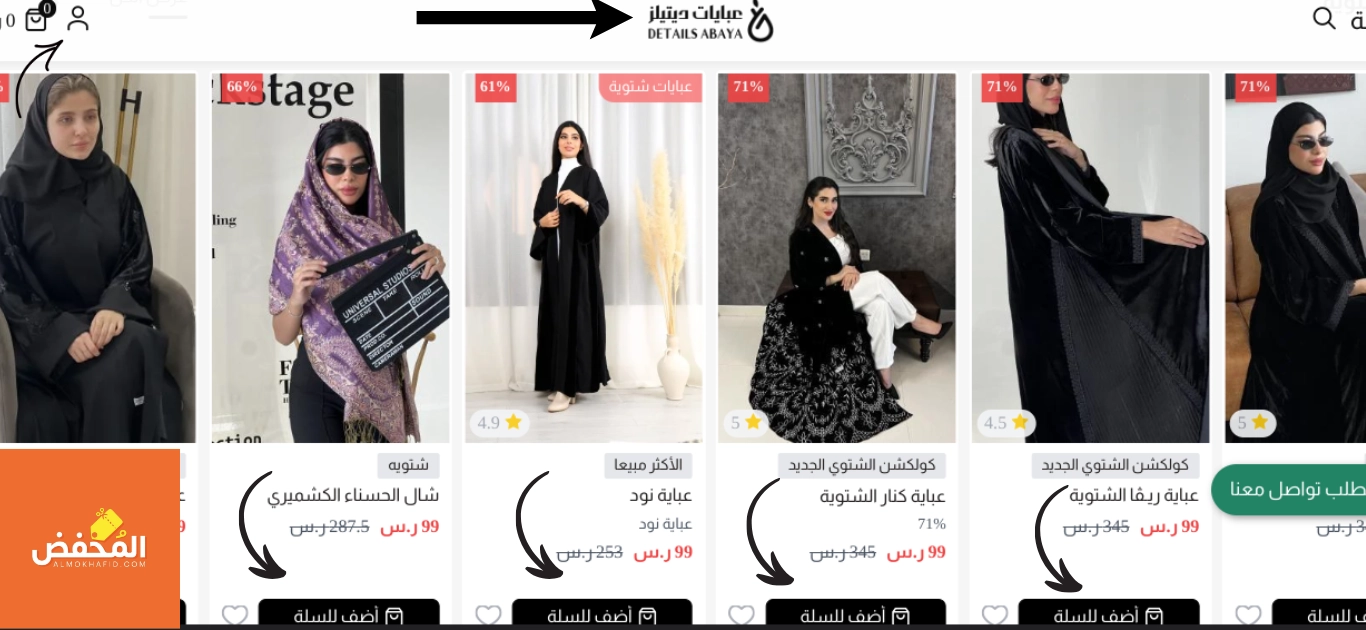
Task: Add عباية ريمًا الشتوية to cart
Action: pyautogui.click(x=1109, y=615)
